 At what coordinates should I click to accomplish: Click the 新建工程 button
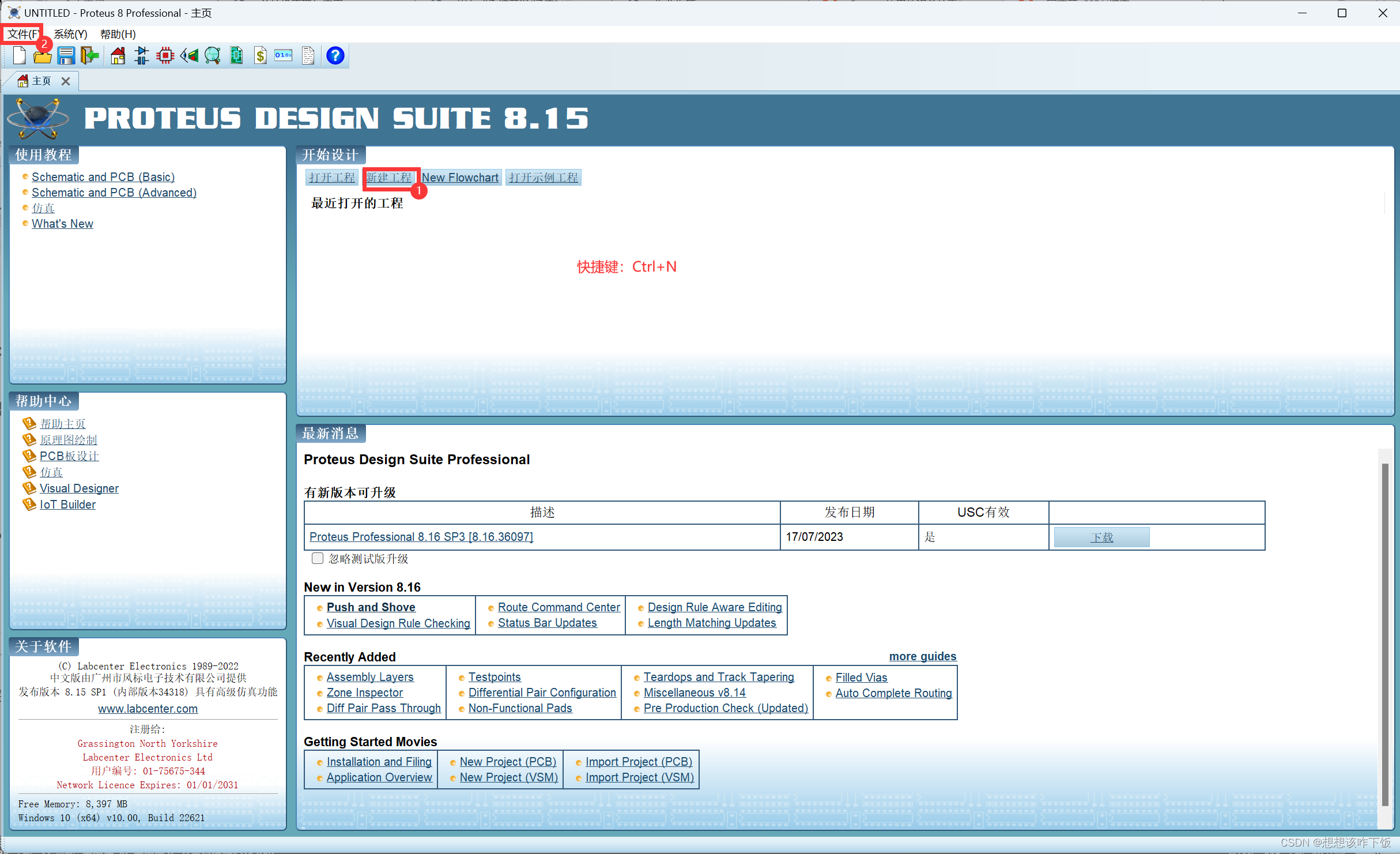(390, 178)
